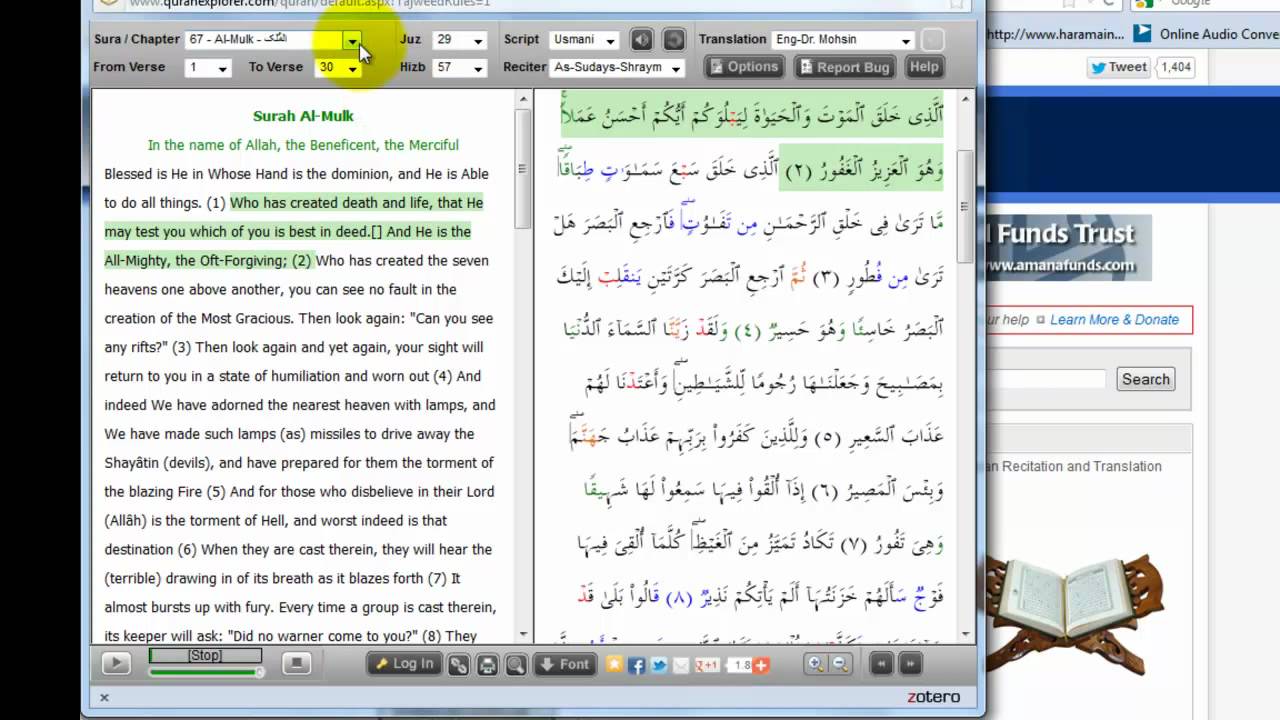Click the haramain bookmark link

pos(1056,34)
